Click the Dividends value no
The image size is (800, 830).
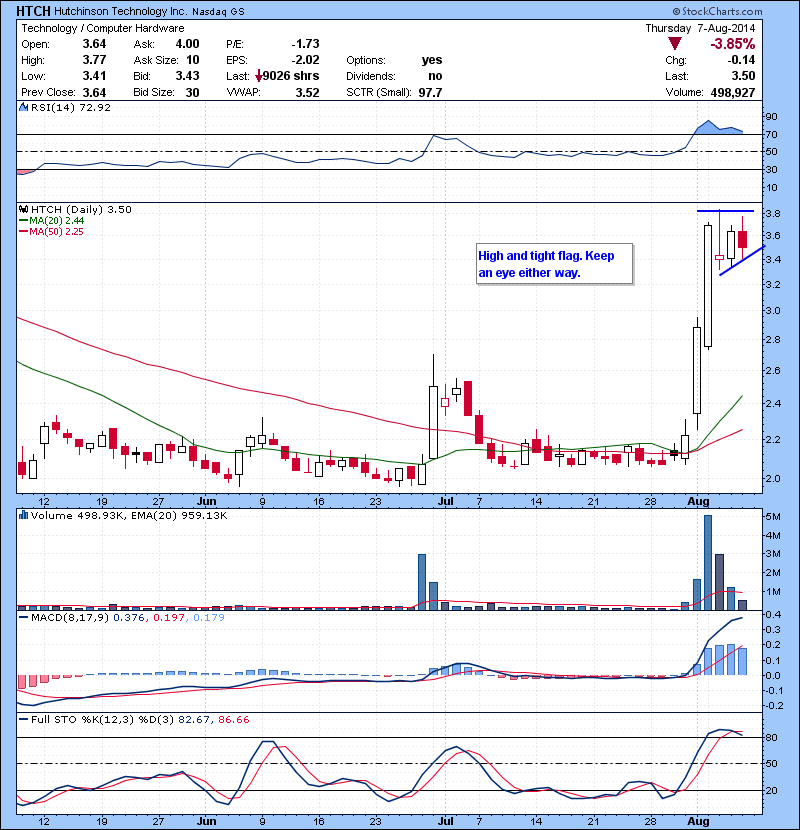coord(435,76)
